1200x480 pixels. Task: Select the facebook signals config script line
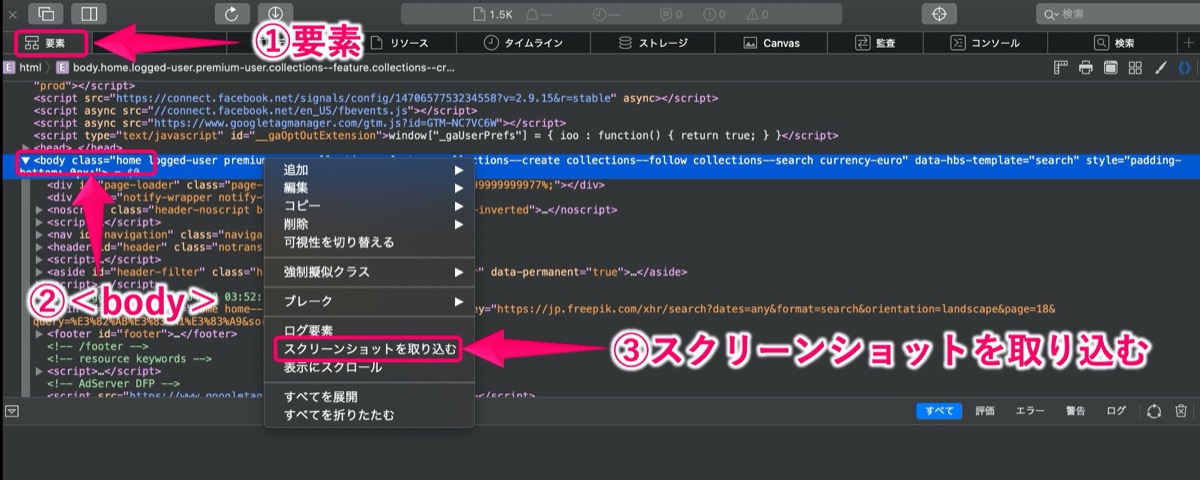tap(376, 98)
